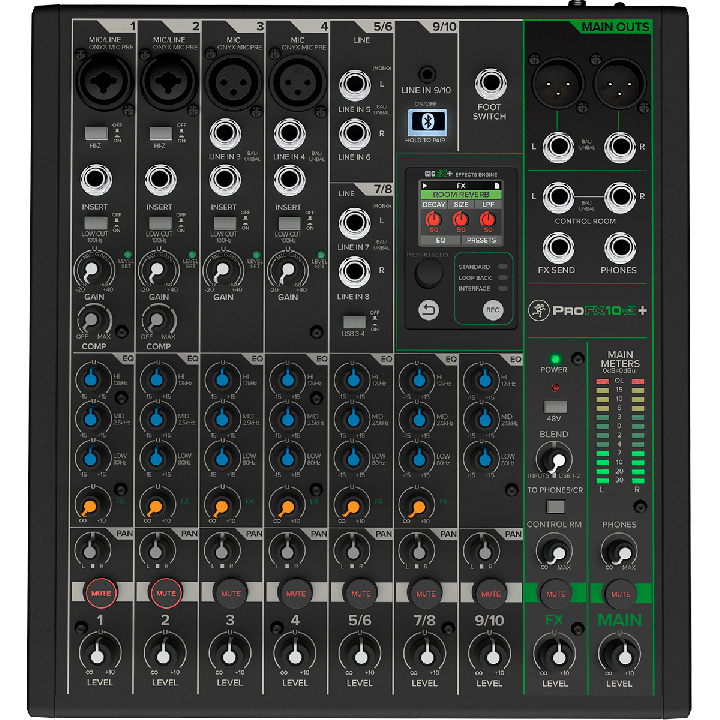Hit the REC button in effects section
Image resolution: width=720 pixels, height=720 pixels.
tap(493, 310)
